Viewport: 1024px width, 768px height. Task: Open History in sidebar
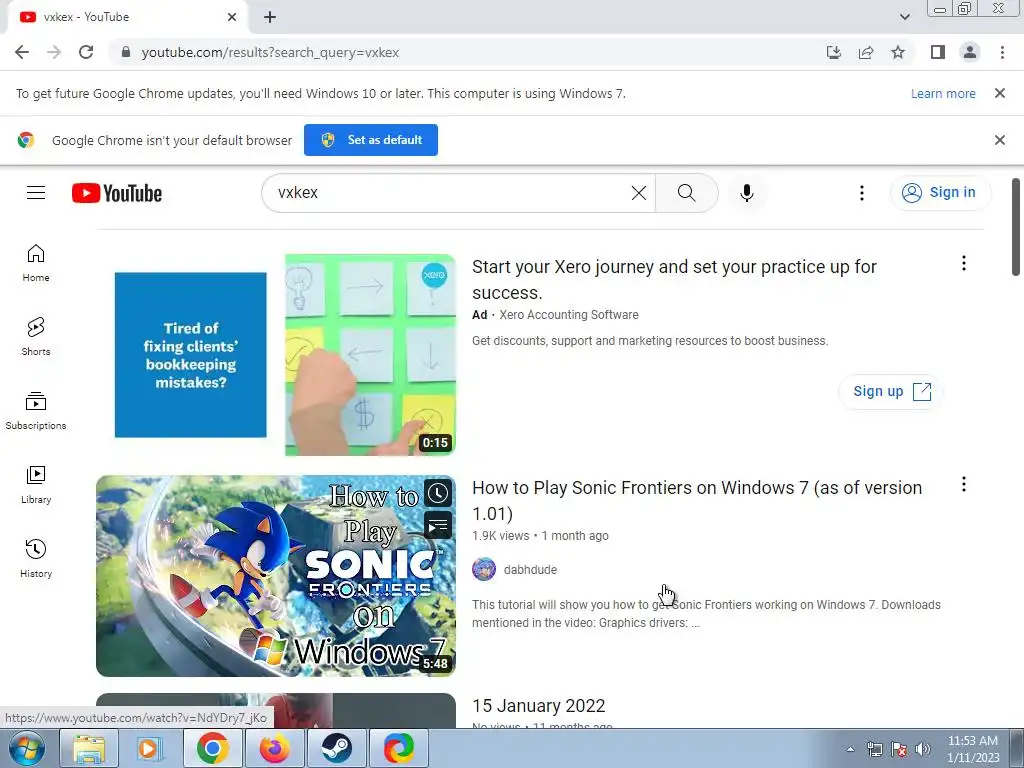[x=36, y=558]
